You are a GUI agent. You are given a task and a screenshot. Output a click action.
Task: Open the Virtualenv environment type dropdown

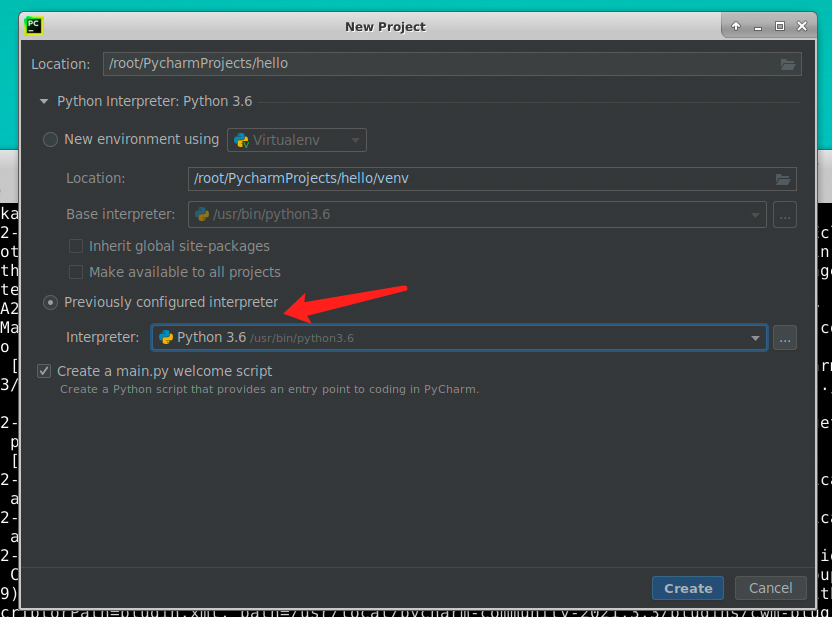(x=297, y=140)
